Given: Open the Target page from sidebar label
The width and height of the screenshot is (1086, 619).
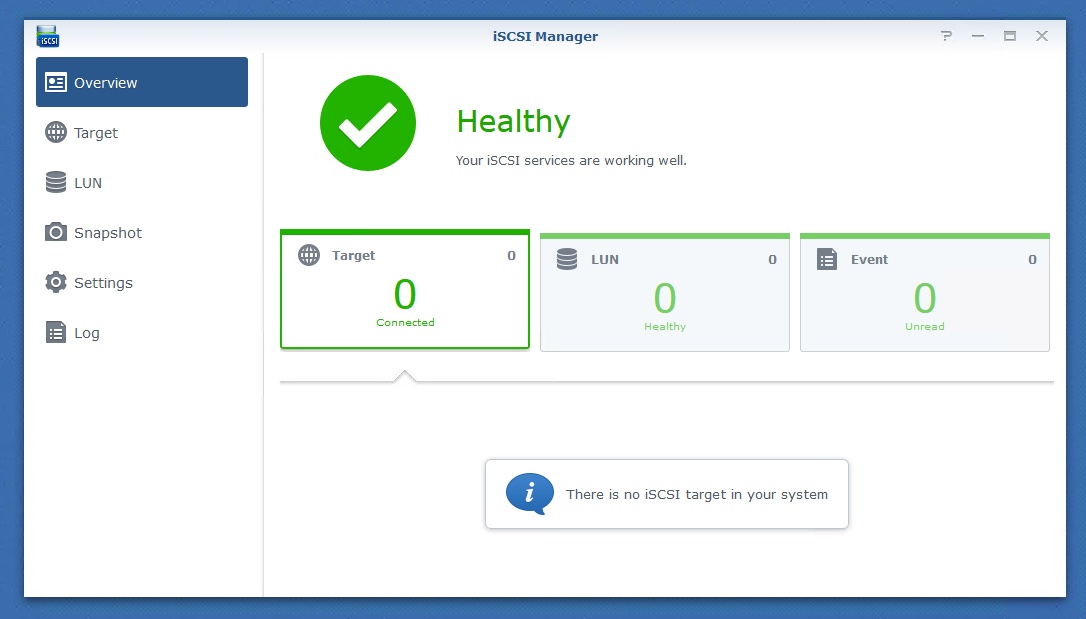Looking at the screenshot, I should pos(96,133).
